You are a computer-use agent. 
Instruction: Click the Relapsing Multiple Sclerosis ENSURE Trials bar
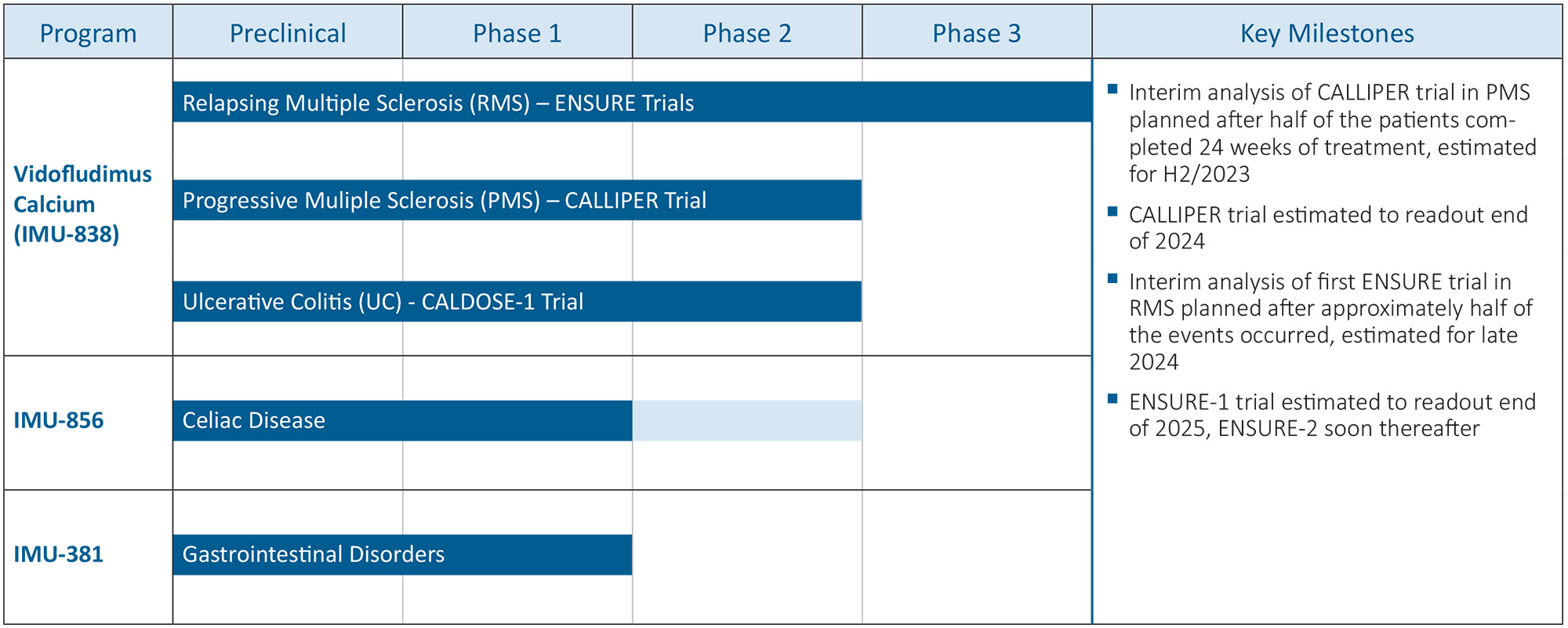point(632,103)
